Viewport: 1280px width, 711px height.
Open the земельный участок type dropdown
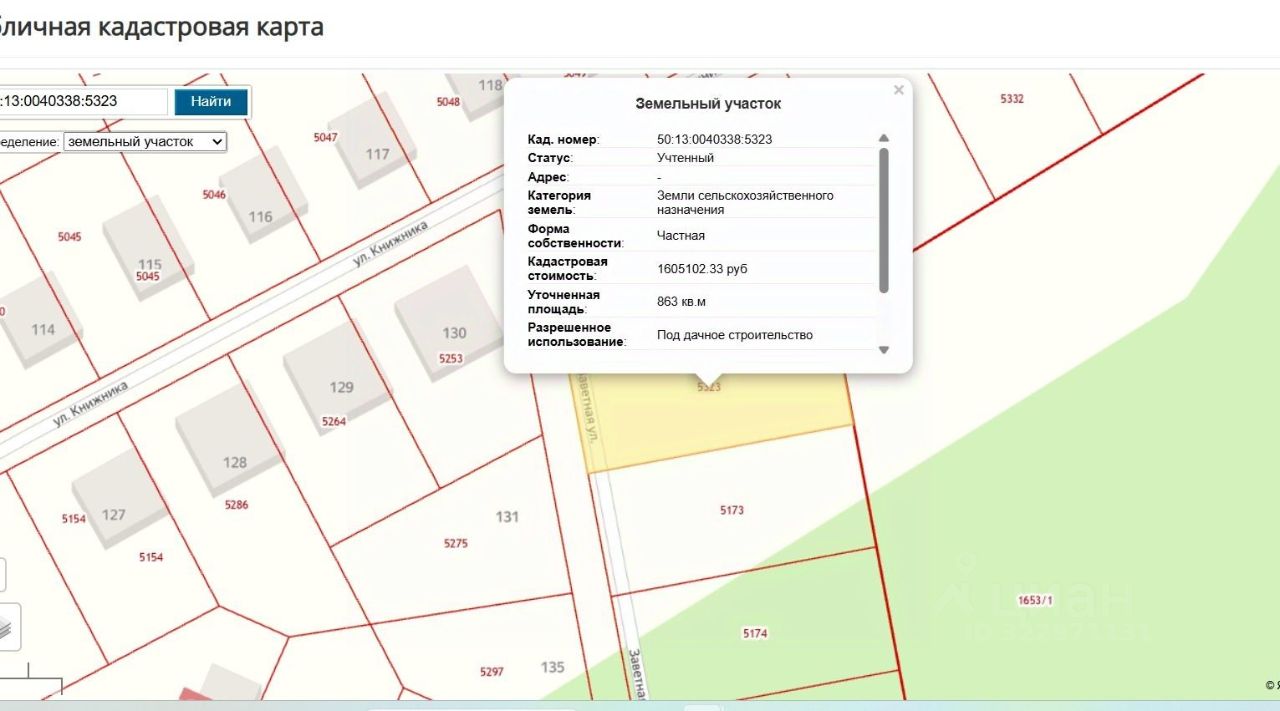(145, 142)
